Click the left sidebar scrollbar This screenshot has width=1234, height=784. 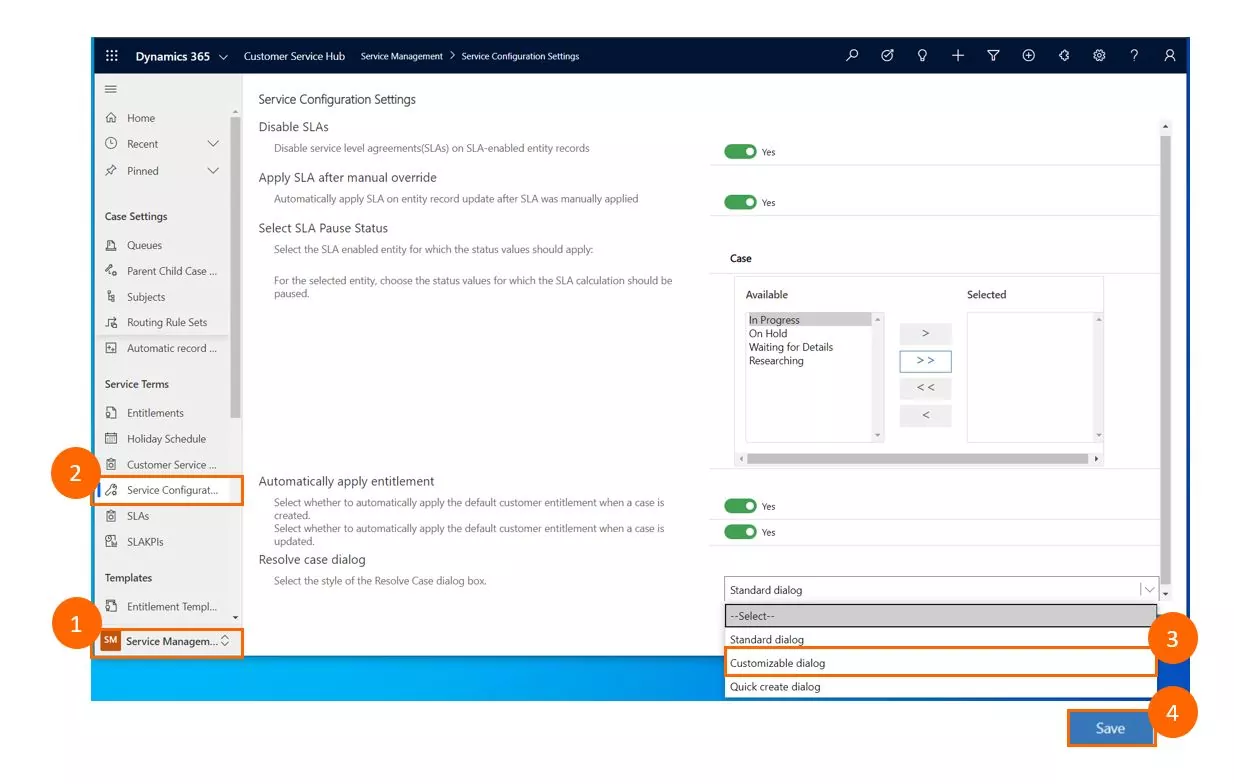[x=235, y=266]
